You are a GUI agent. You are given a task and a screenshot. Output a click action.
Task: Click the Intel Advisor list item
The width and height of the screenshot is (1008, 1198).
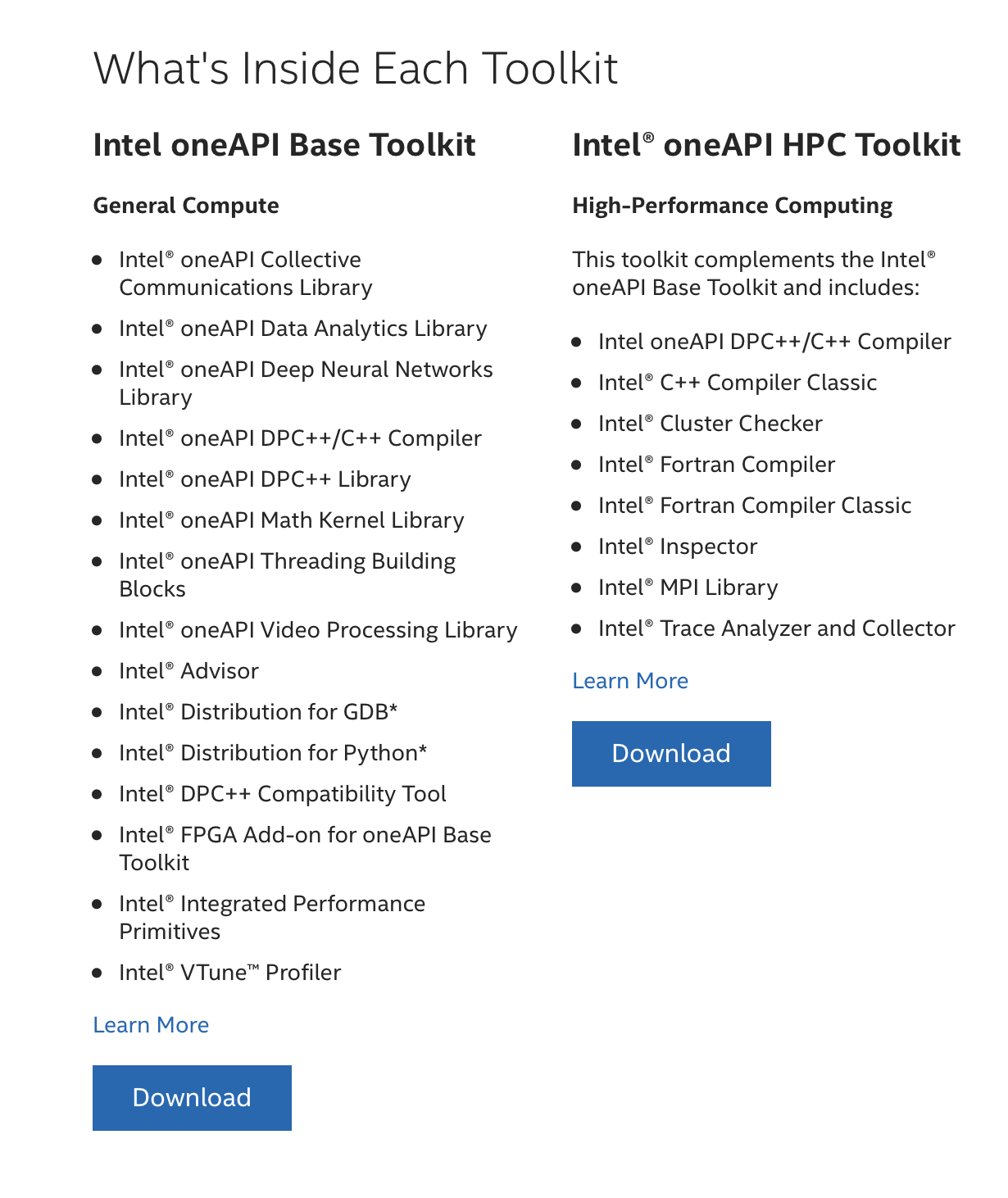[188, 670]
